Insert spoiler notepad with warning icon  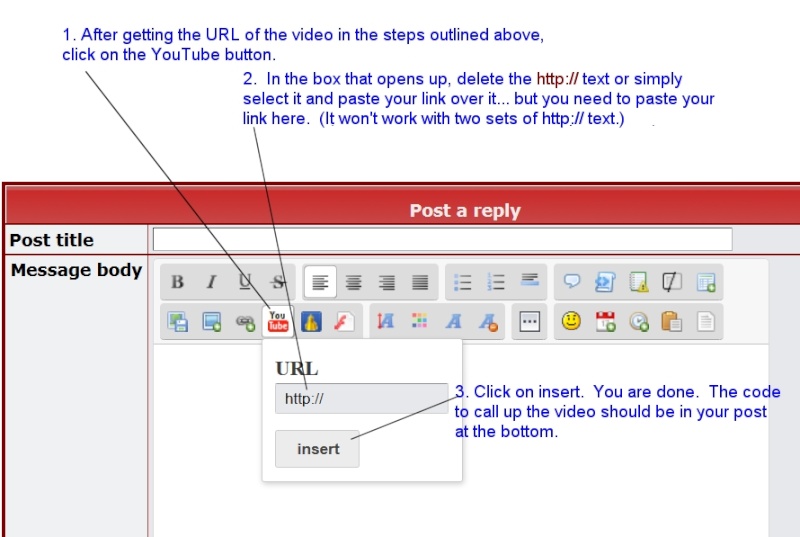tap(639, 282)
